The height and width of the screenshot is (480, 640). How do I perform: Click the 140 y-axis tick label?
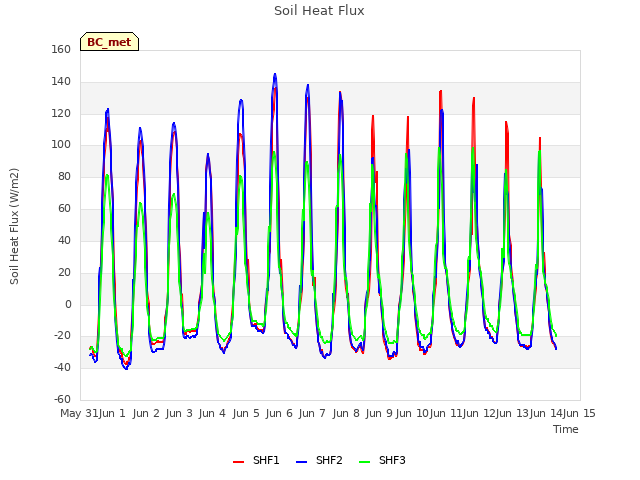(61, 82)
